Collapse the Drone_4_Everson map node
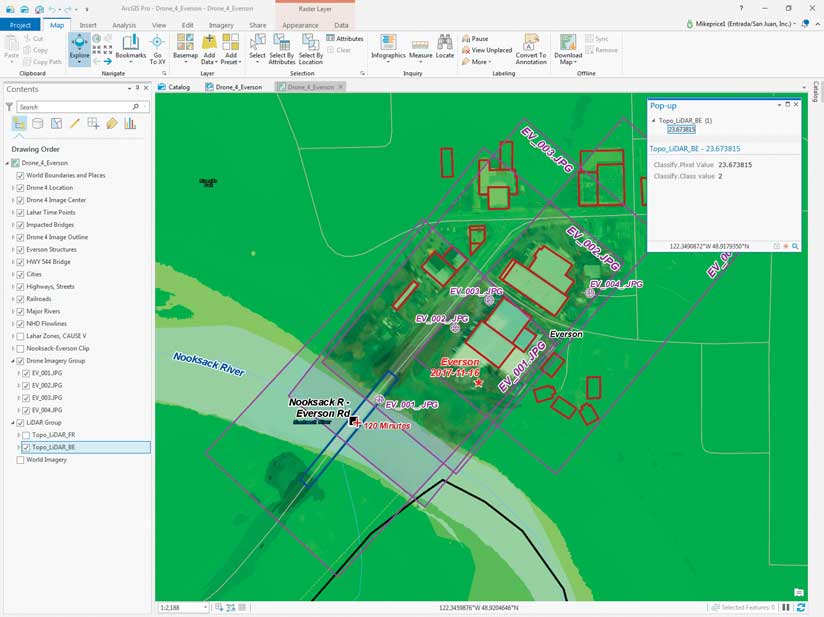This screenshot has width=824, height=617. (7, 163)
